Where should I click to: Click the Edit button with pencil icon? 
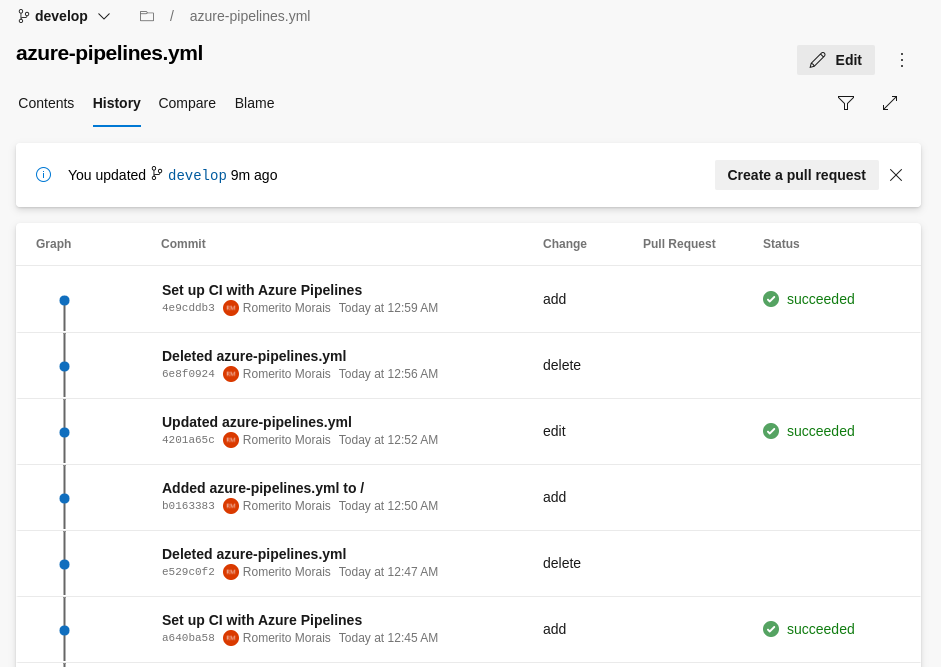(x=835, y=60)
